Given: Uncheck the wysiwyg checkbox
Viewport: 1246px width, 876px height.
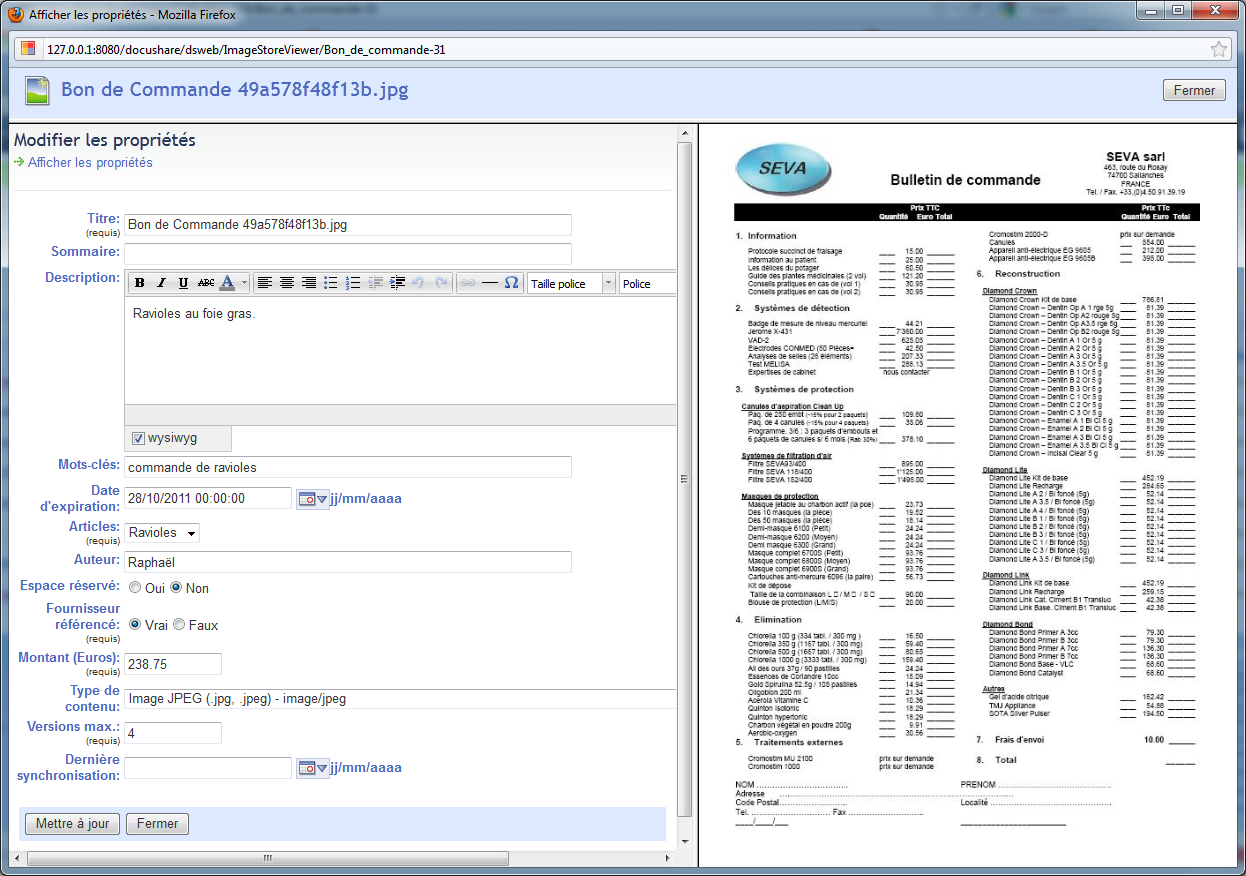Looking at the screenshot, I should [138, 439].
